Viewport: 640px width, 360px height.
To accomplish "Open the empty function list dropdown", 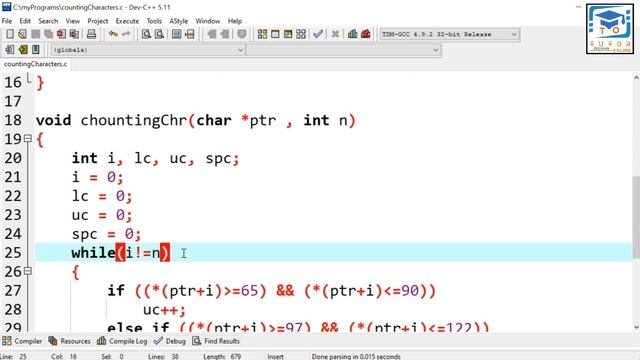I will (343, 50).
